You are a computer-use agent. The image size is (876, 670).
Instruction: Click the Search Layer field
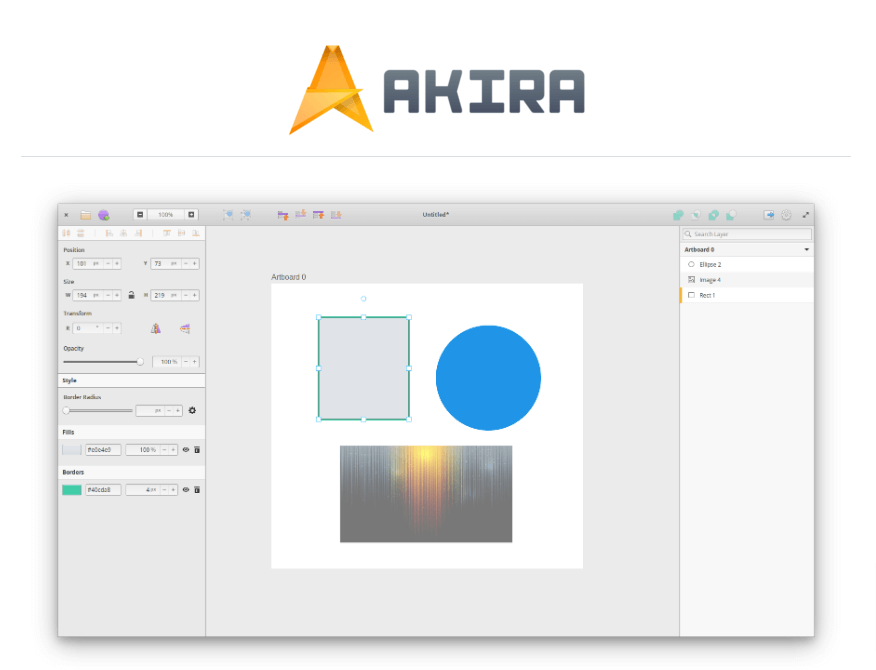point(747,234)
